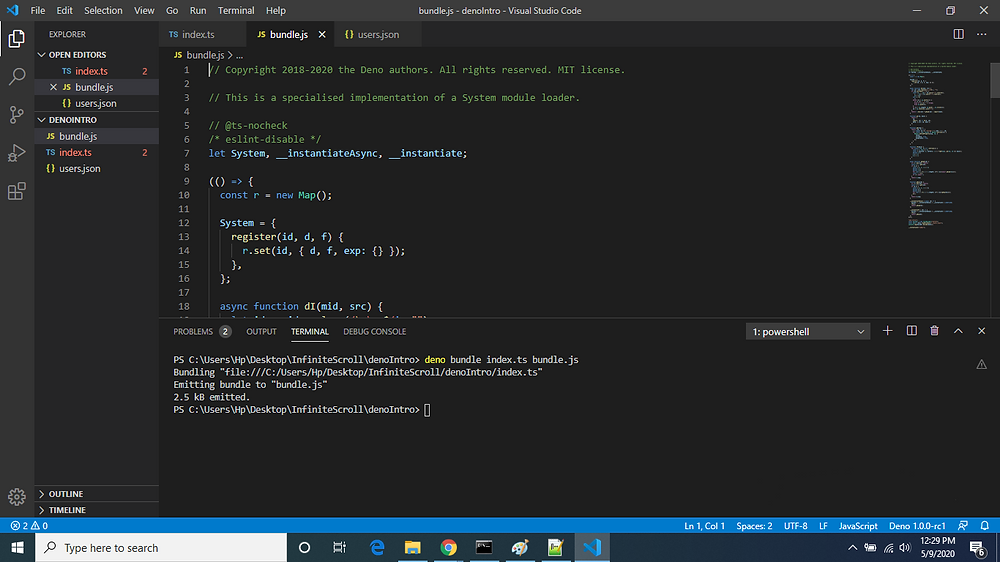Viewport: 1000px width, 562px height.
Task: Open Windows Start menu
Action: pos(17,547)
